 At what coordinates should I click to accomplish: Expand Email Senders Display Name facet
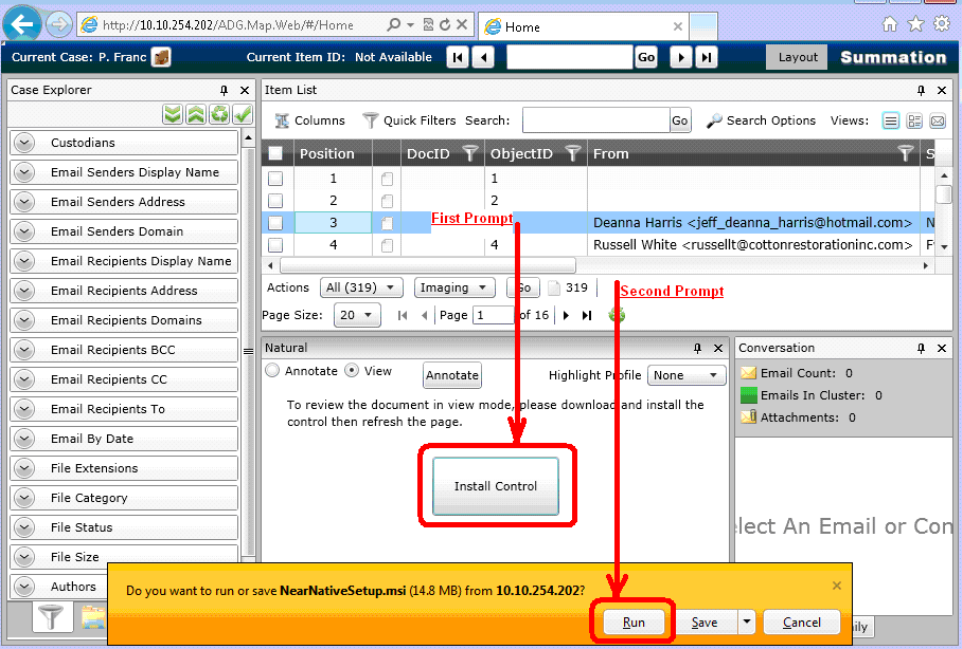tap(25, 172)
